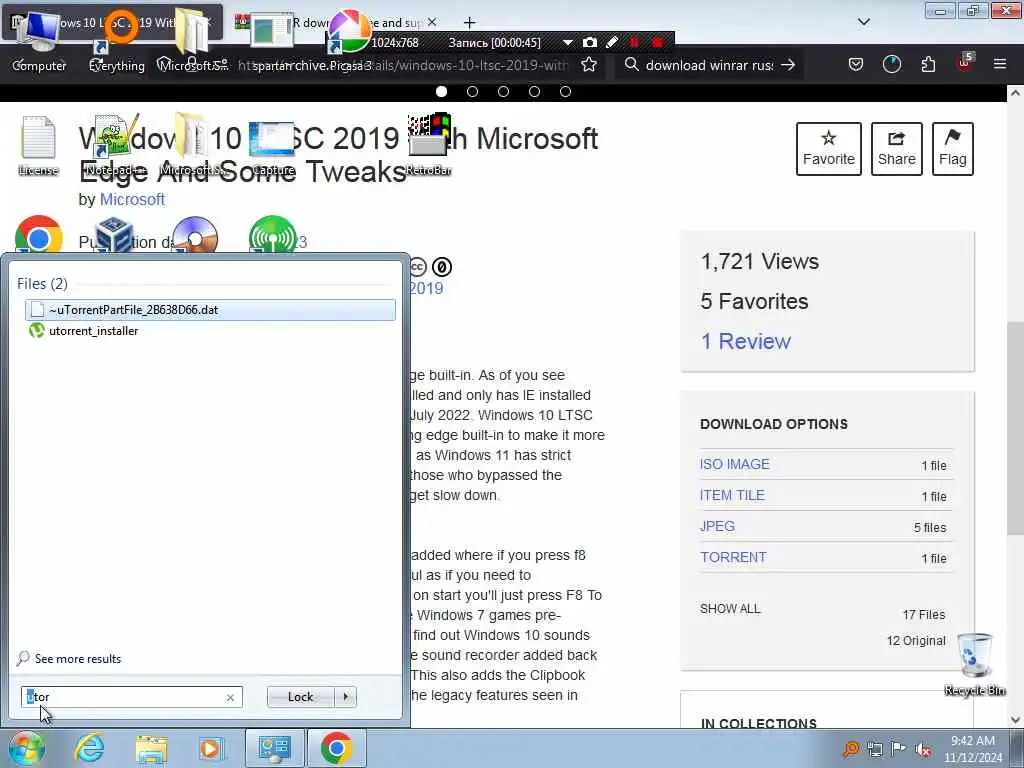Add item to Favorites

pyautogui.click(x=829, y=149)
